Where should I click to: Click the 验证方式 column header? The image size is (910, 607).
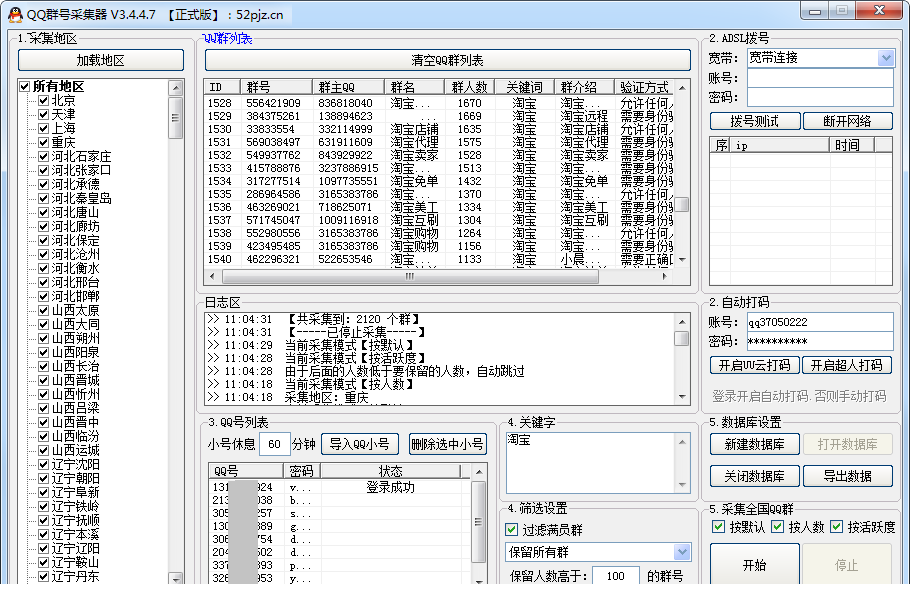[644, 87]
